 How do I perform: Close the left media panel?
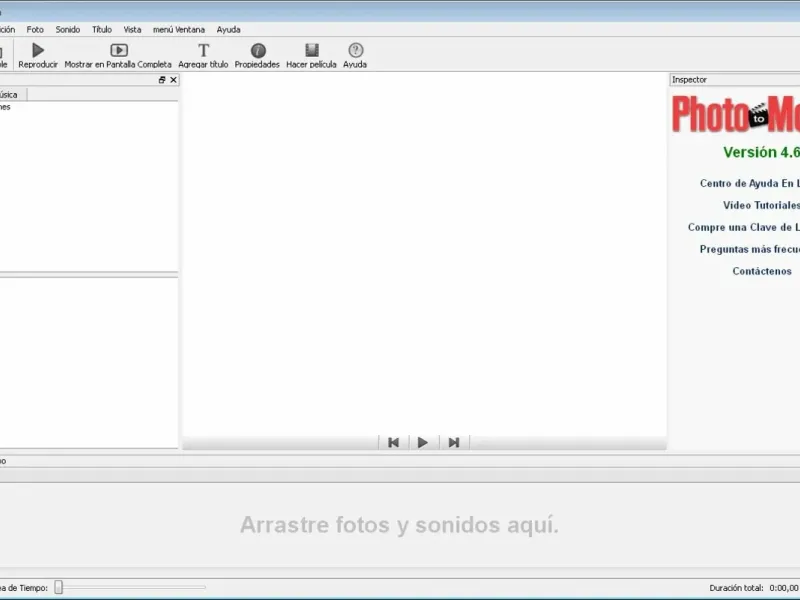[x=173, y=80]
